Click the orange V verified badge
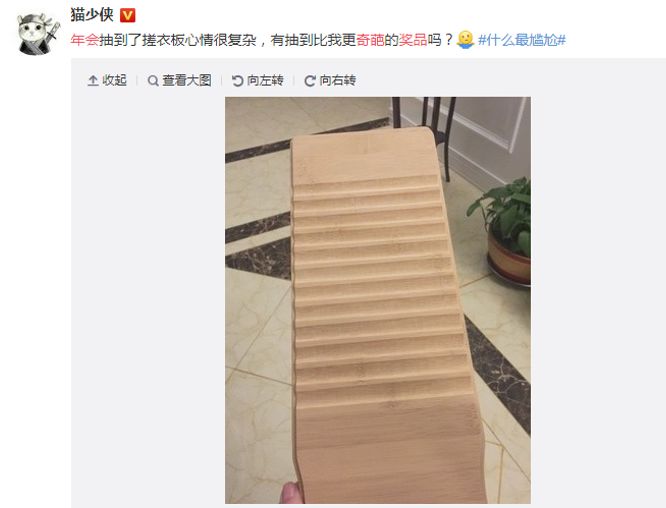 click(x=127, y=16)
